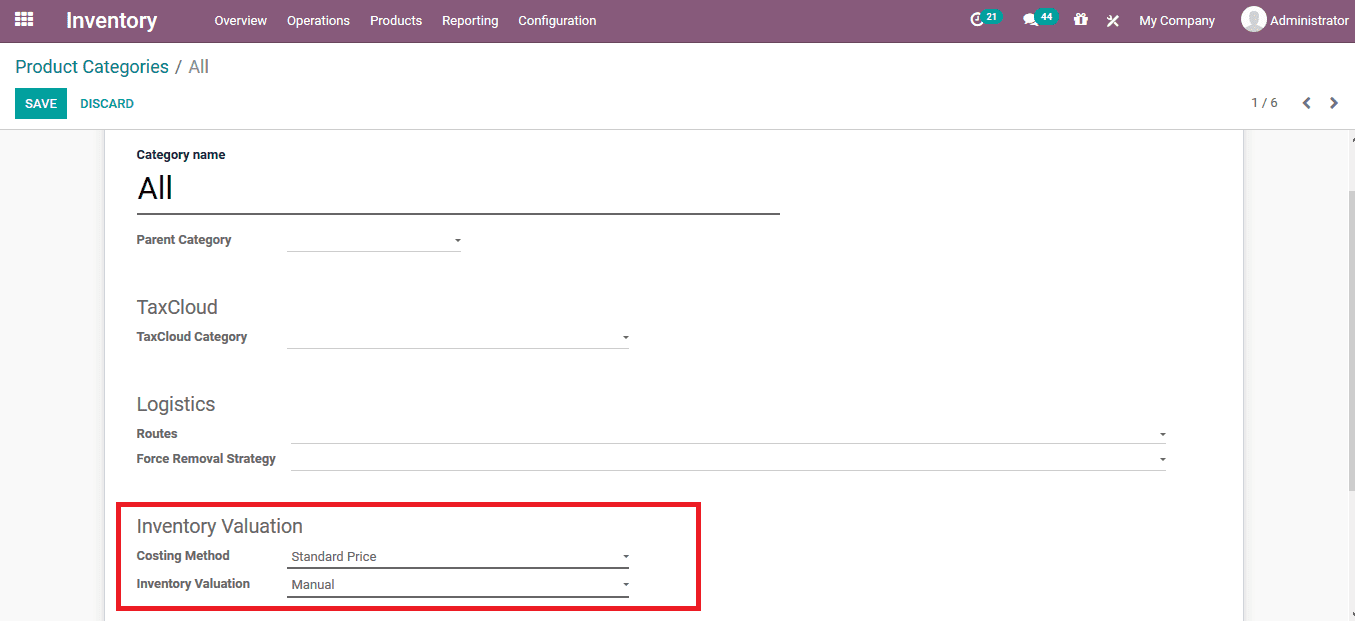Click the 'Costing Method' label
1355x621 pixels.
pyautogui.click(x=183, y=556)
